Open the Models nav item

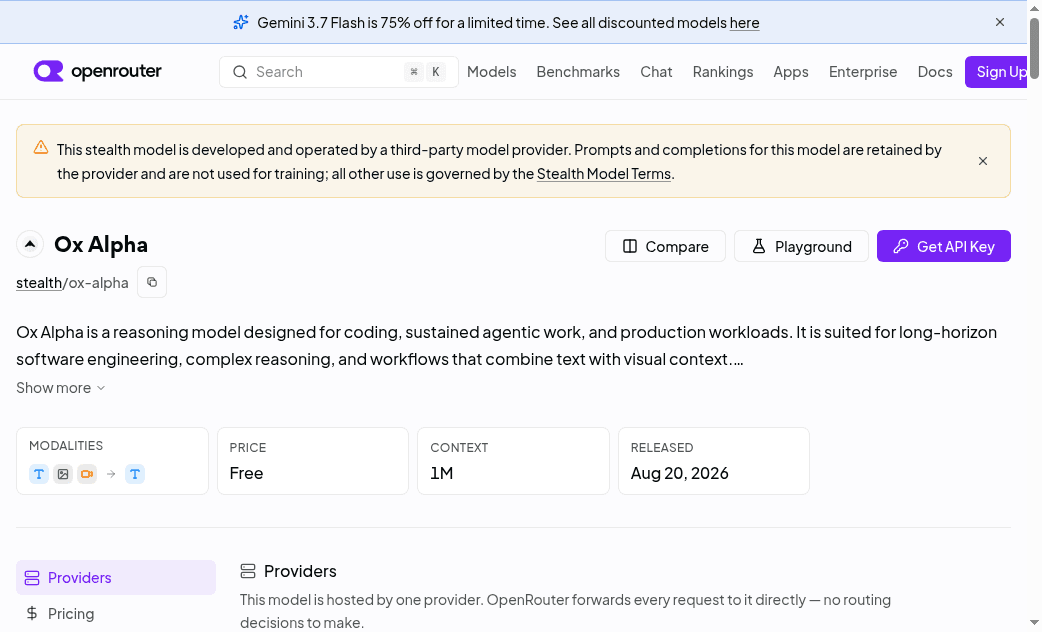tap(491, 72)
